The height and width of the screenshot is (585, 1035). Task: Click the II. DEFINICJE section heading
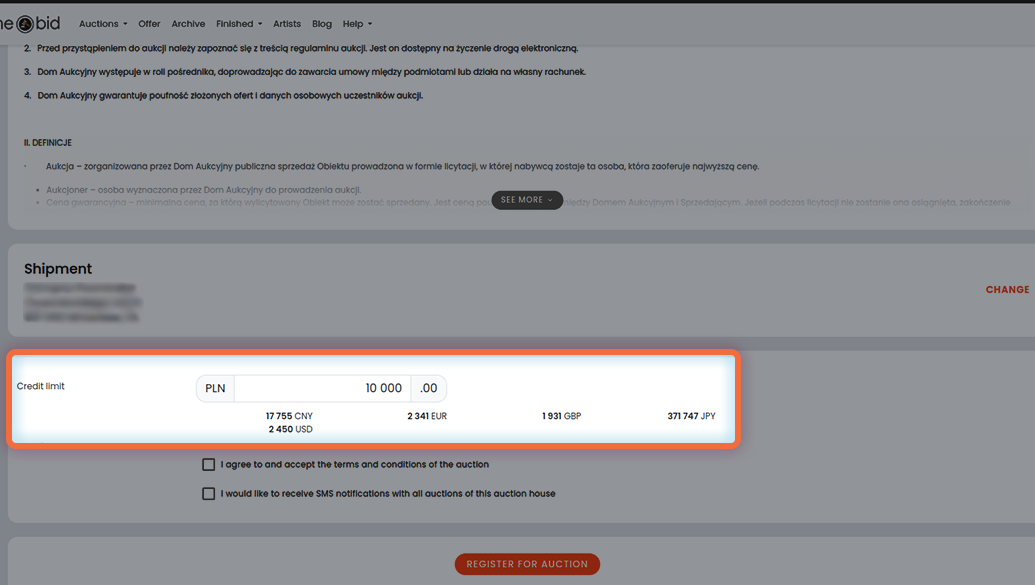(48, 143)
